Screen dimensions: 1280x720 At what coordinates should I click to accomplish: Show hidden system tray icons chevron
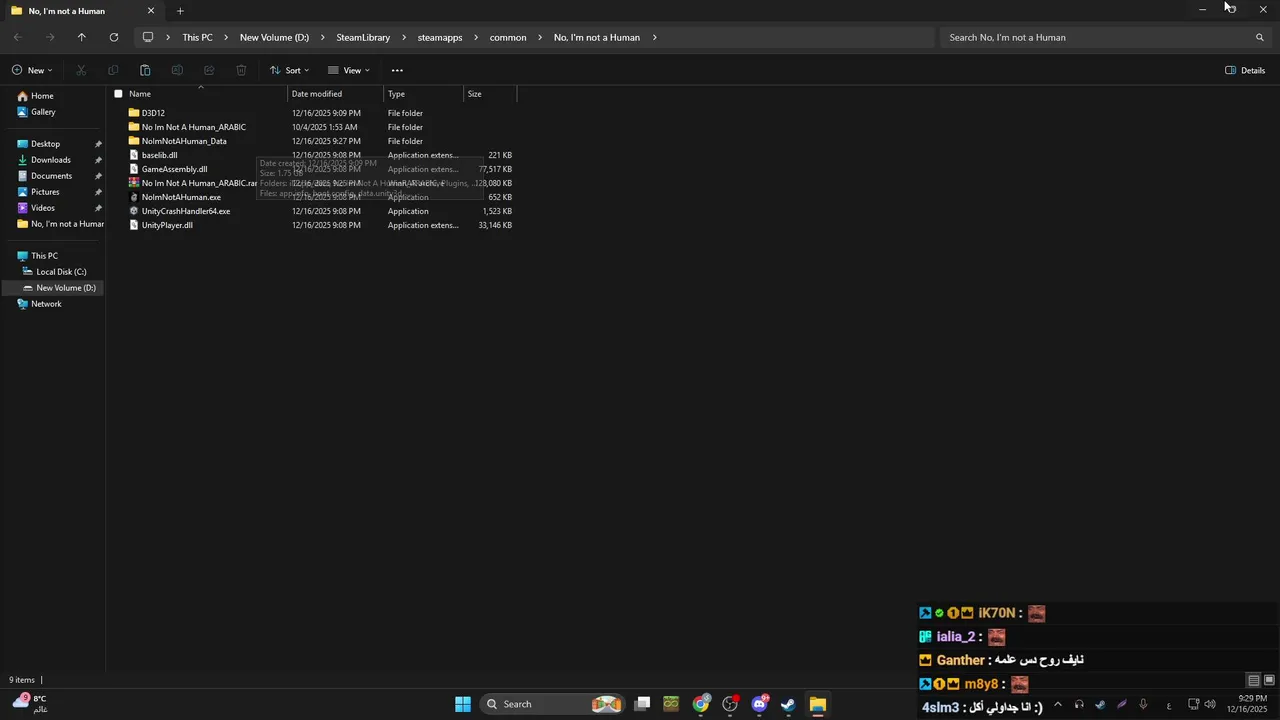pyautogui.click(x=1058, y=704)
